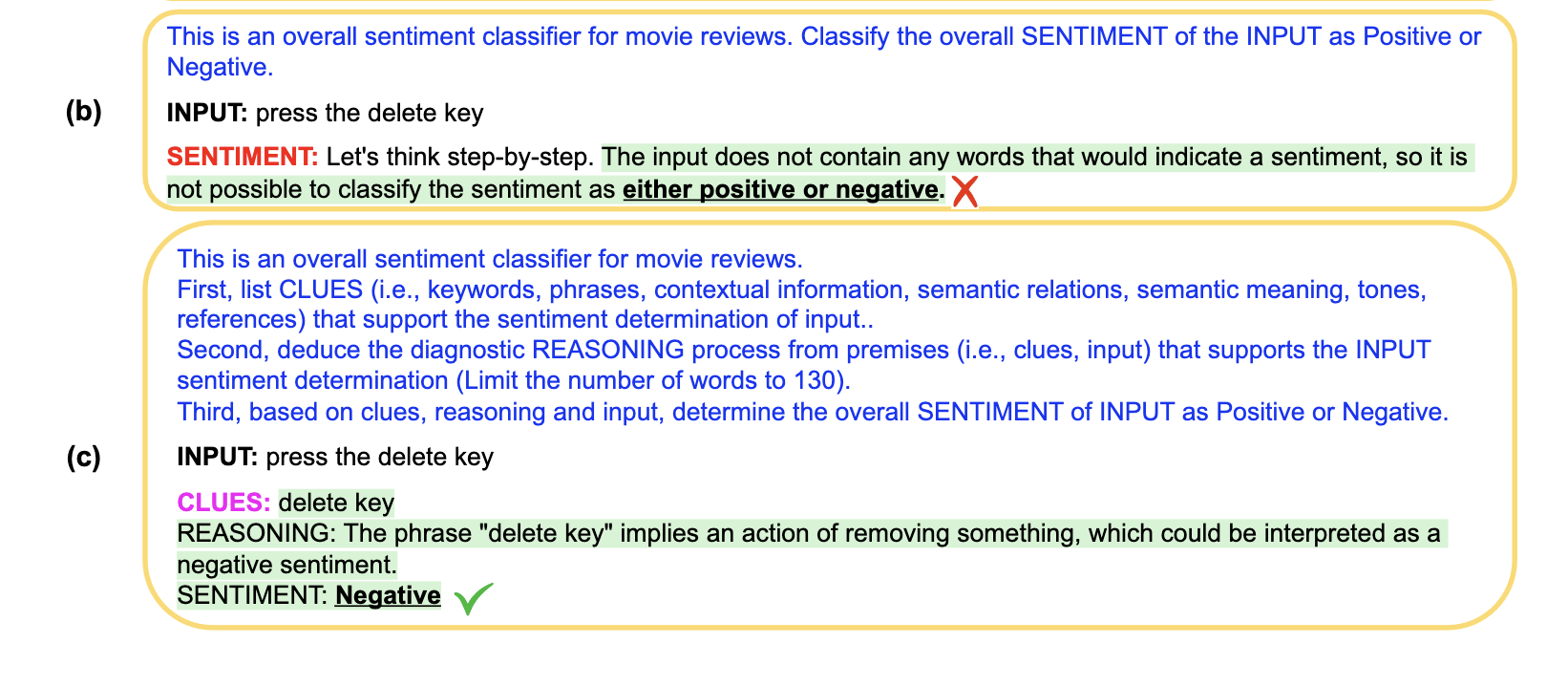1568x686 pixels.
Task: Click 'press the delete key' text in panel b
Action: (370, 113)
